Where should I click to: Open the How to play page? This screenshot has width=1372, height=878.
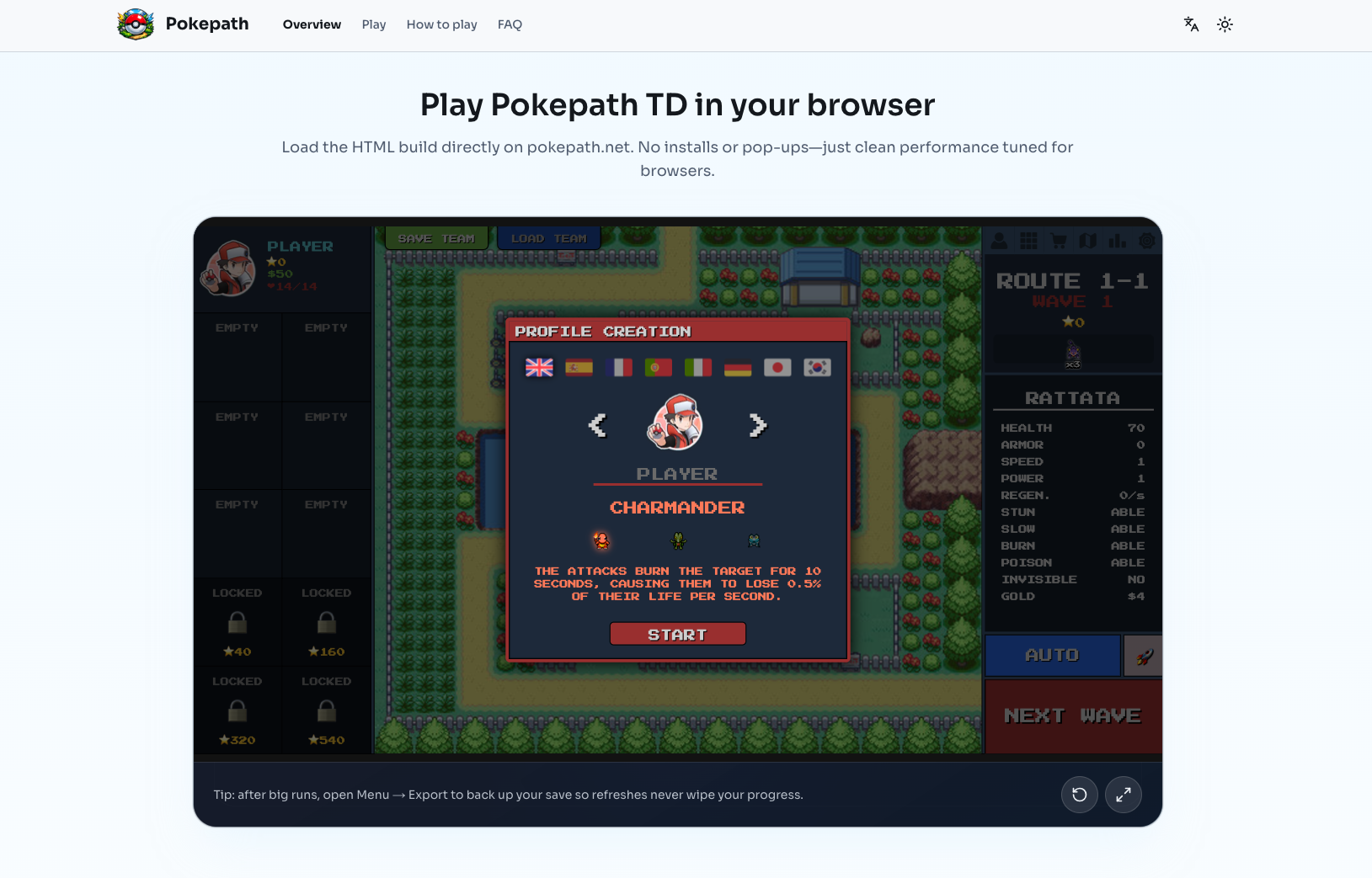coord(441,24)
